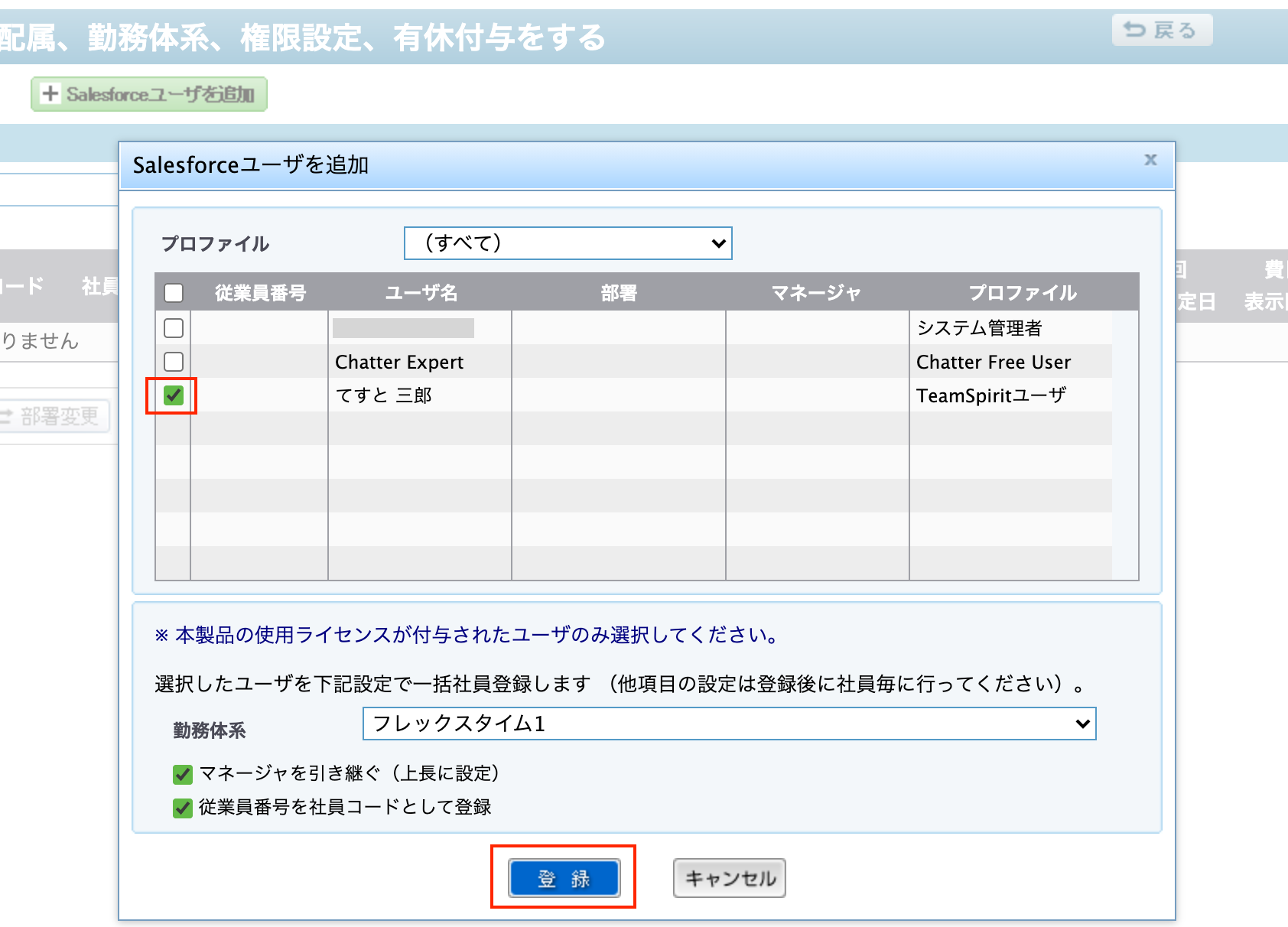Viewport: 1288px width, 927px height.
Task: Click the Chatter Free User profile cell
Action: 994,362
